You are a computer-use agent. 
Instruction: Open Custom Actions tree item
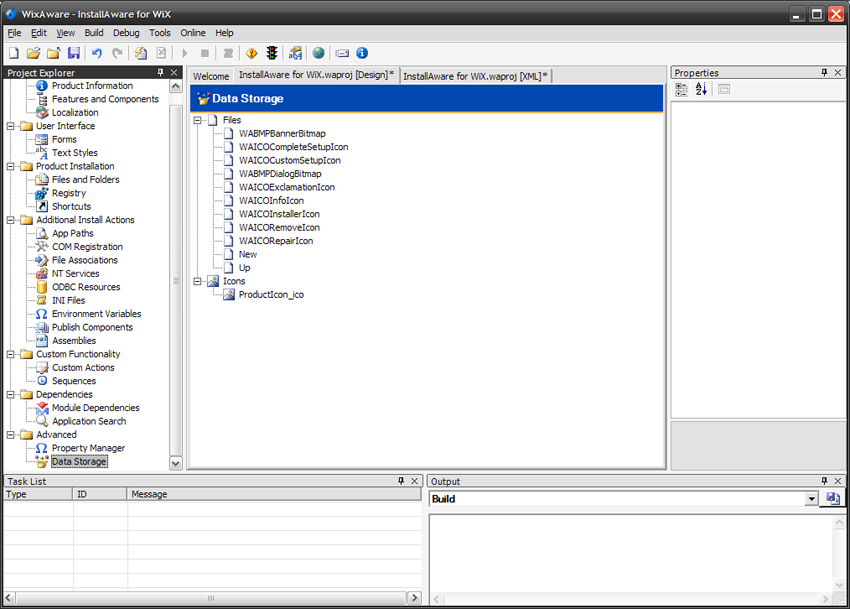(83, 368)
